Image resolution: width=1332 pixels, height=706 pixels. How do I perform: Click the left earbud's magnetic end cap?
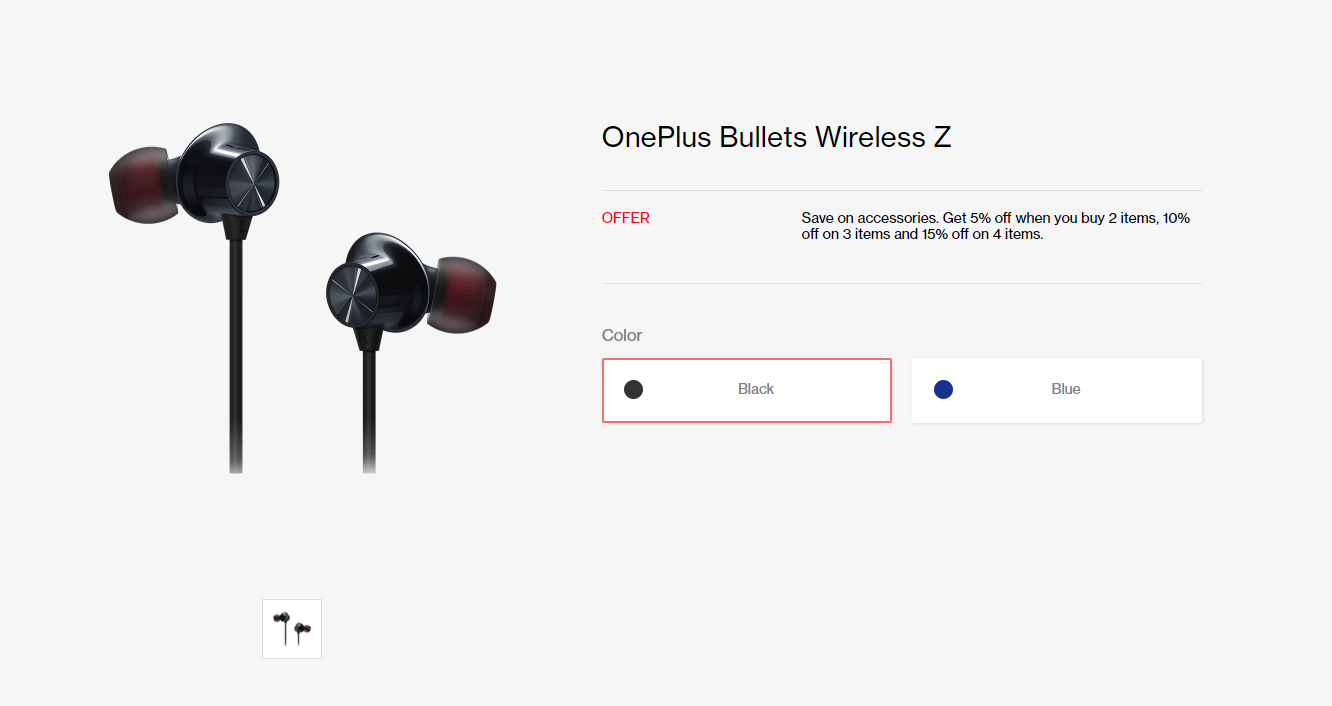252,184
